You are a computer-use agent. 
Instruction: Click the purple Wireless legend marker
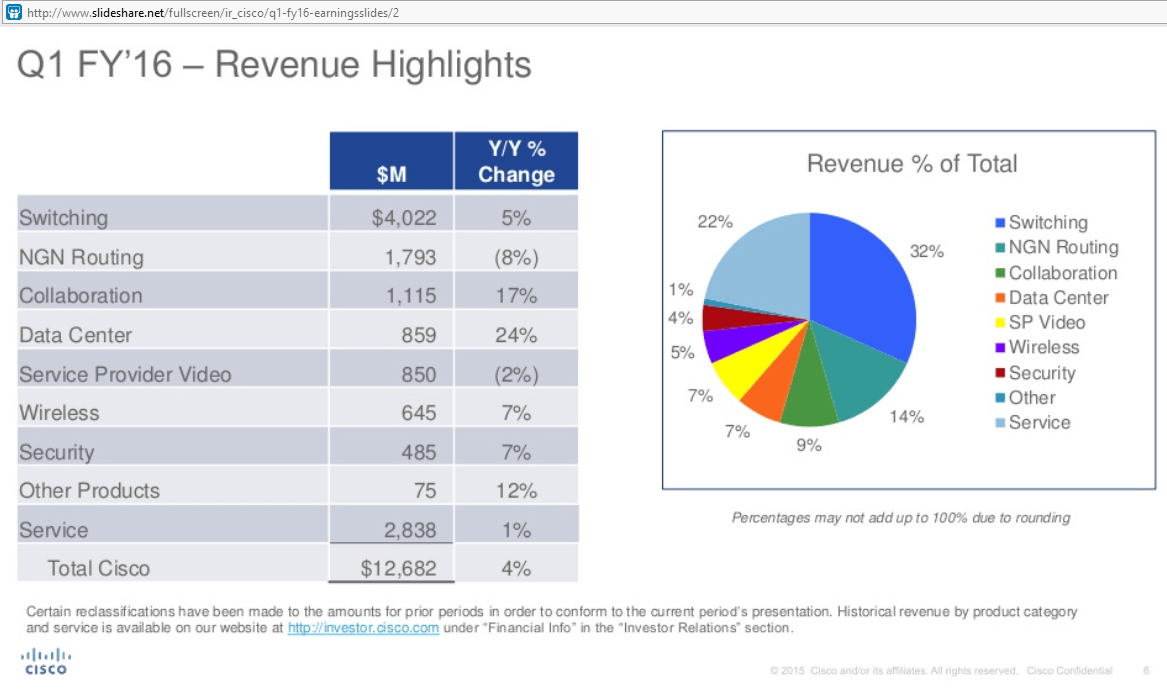pyautogui.click(x=998, y=347)
